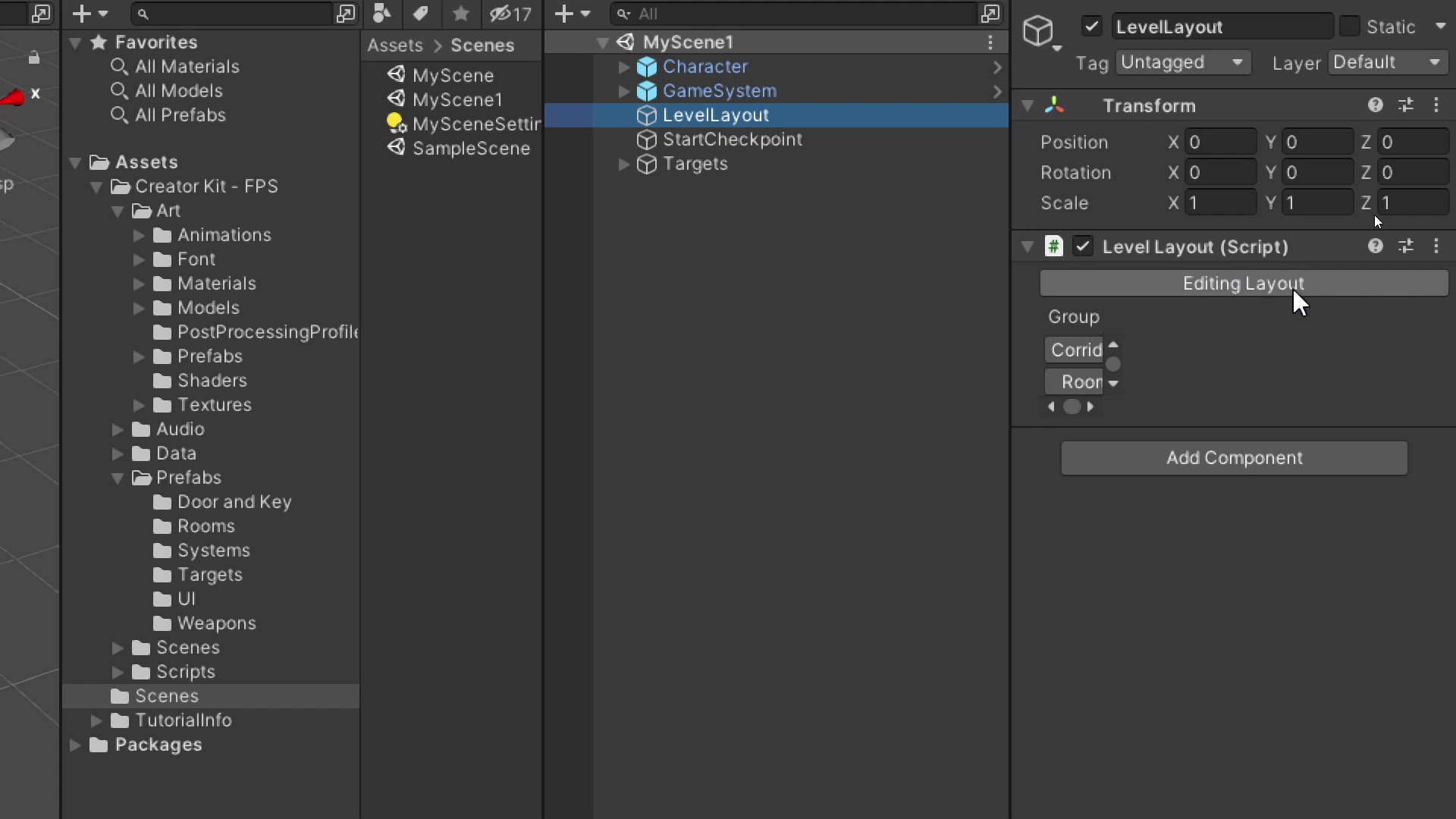The height and width of the screenshot is (819, 1456).
Task: Click the Add Component button
Action: coord(1232,458)
